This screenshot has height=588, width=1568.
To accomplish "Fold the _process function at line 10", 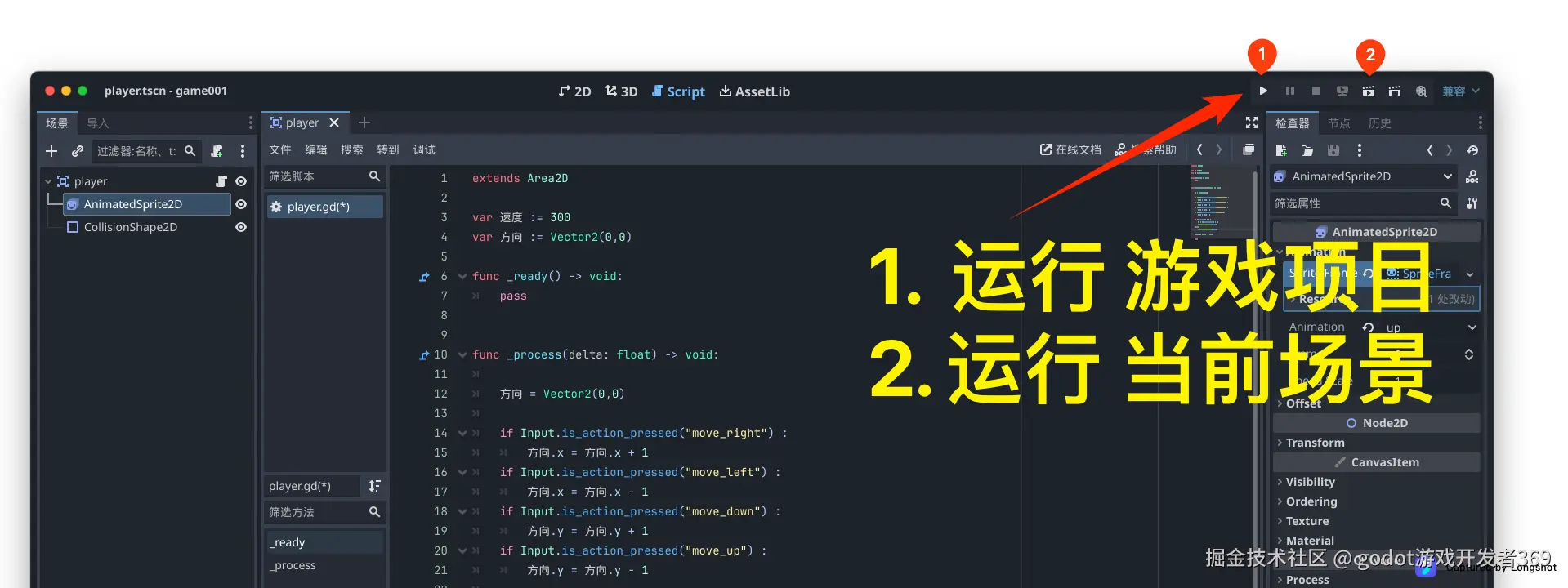I will pyautogui.click(x=462, y=354).
